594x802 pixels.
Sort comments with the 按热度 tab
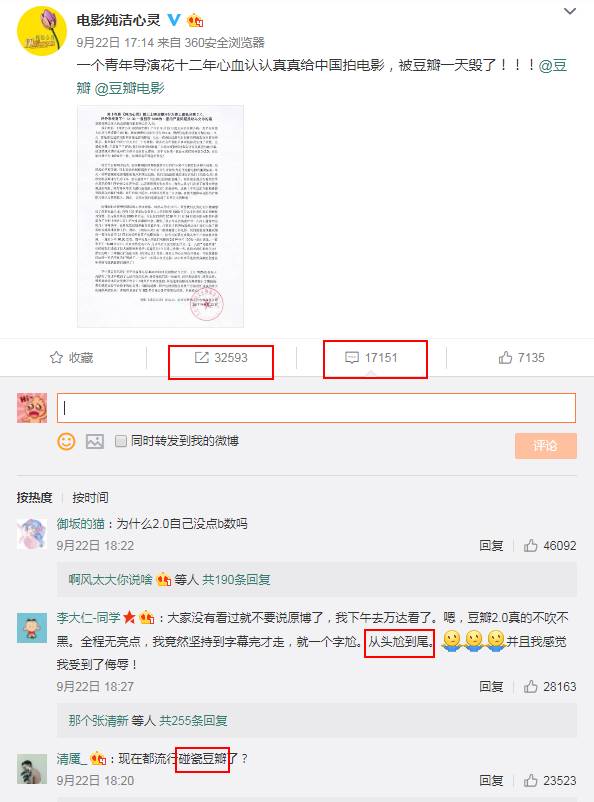tap(34, 497)
